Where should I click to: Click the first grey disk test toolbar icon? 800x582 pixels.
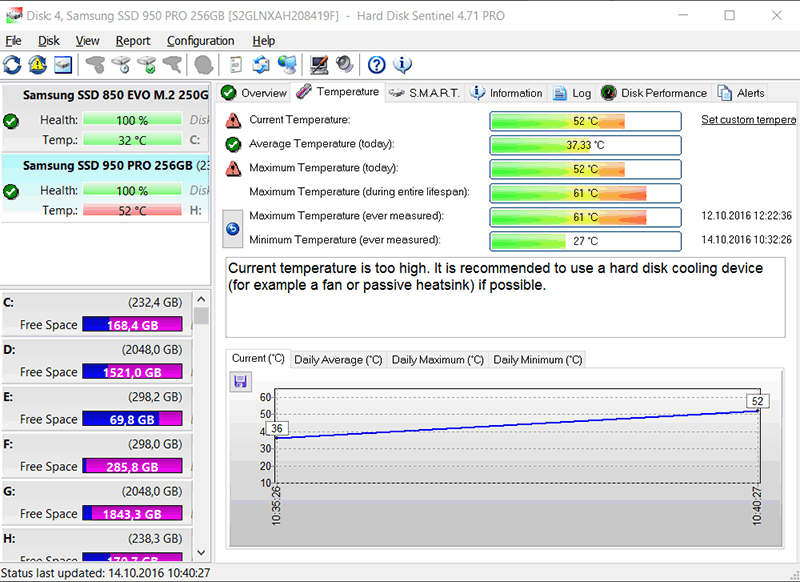pos(95,65)
